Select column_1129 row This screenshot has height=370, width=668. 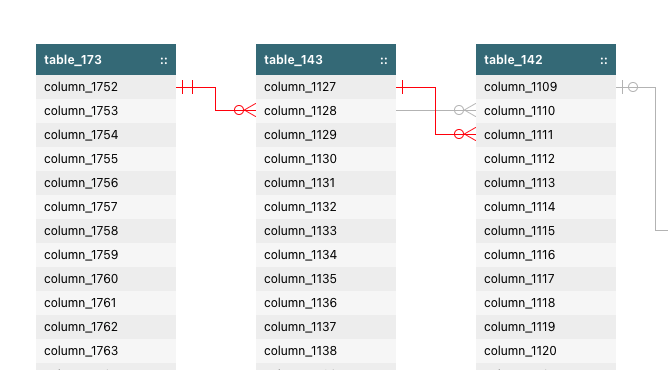[326, 135]
